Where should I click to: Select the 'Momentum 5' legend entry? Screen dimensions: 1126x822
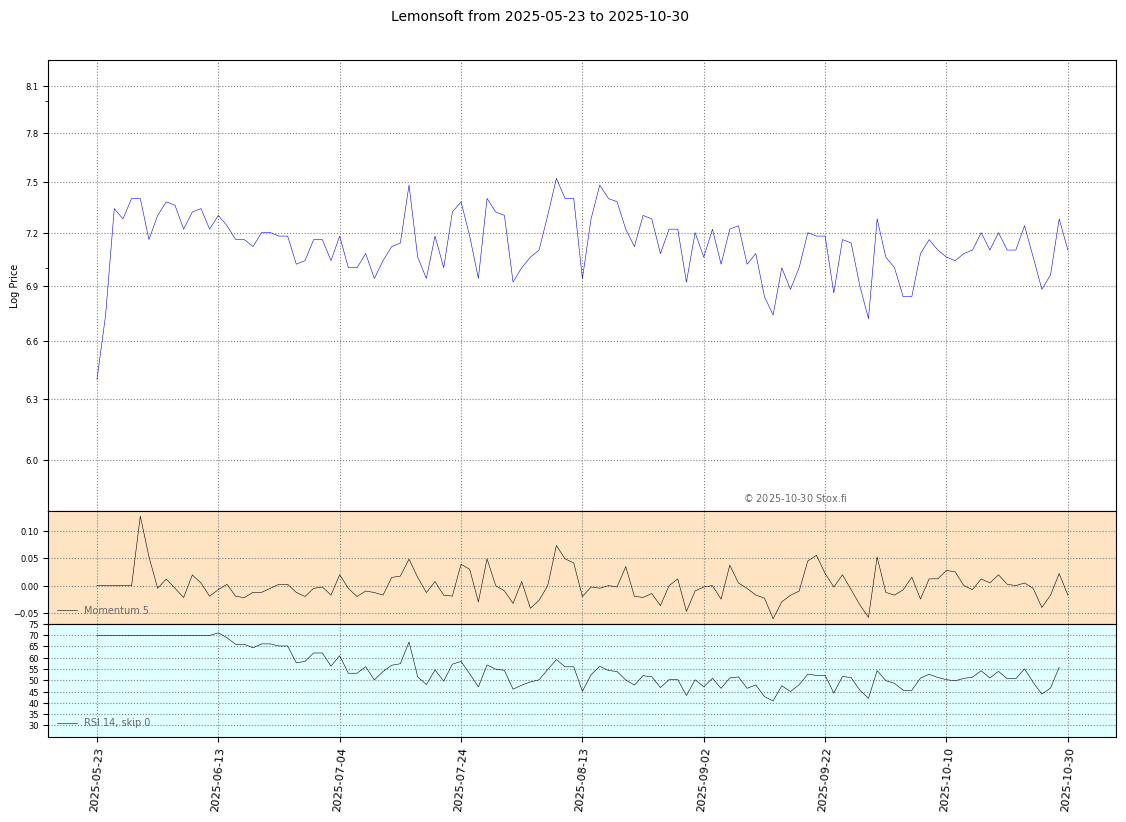[x=115, y=611]
